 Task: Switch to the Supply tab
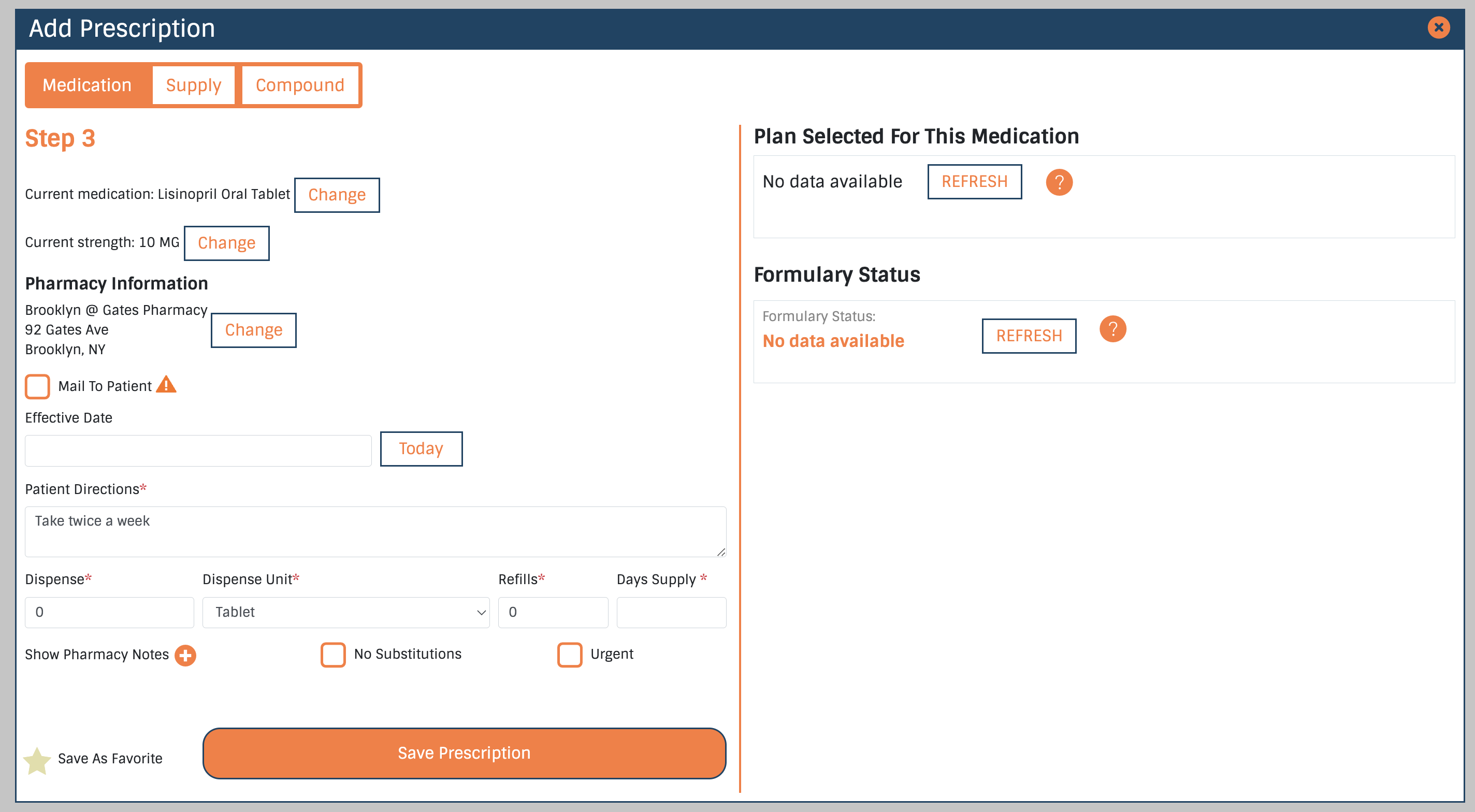(194, 84)
